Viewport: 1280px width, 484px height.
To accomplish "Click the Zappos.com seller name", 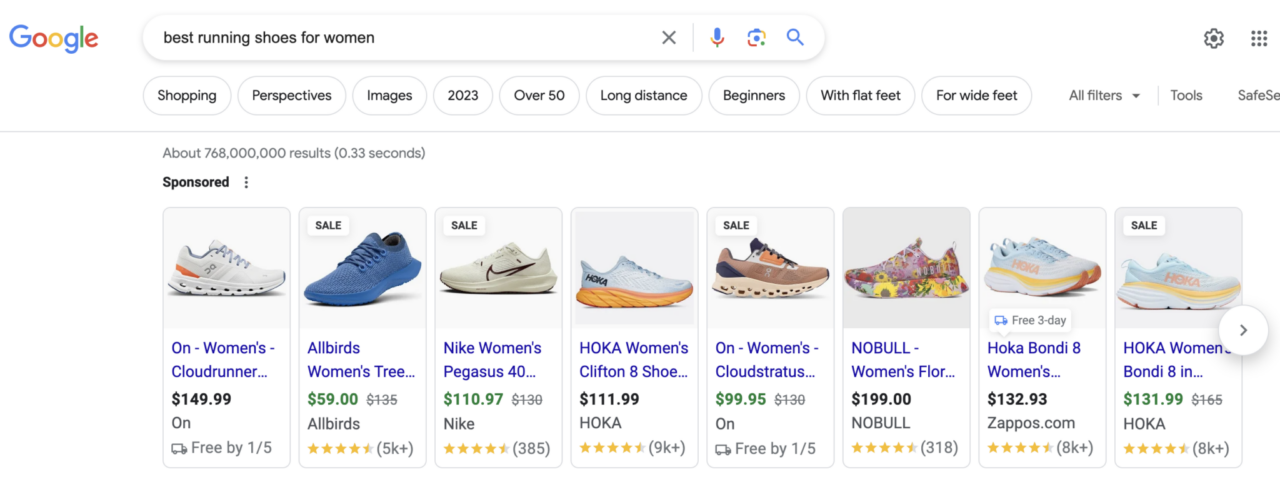I will coord(1031,423).
